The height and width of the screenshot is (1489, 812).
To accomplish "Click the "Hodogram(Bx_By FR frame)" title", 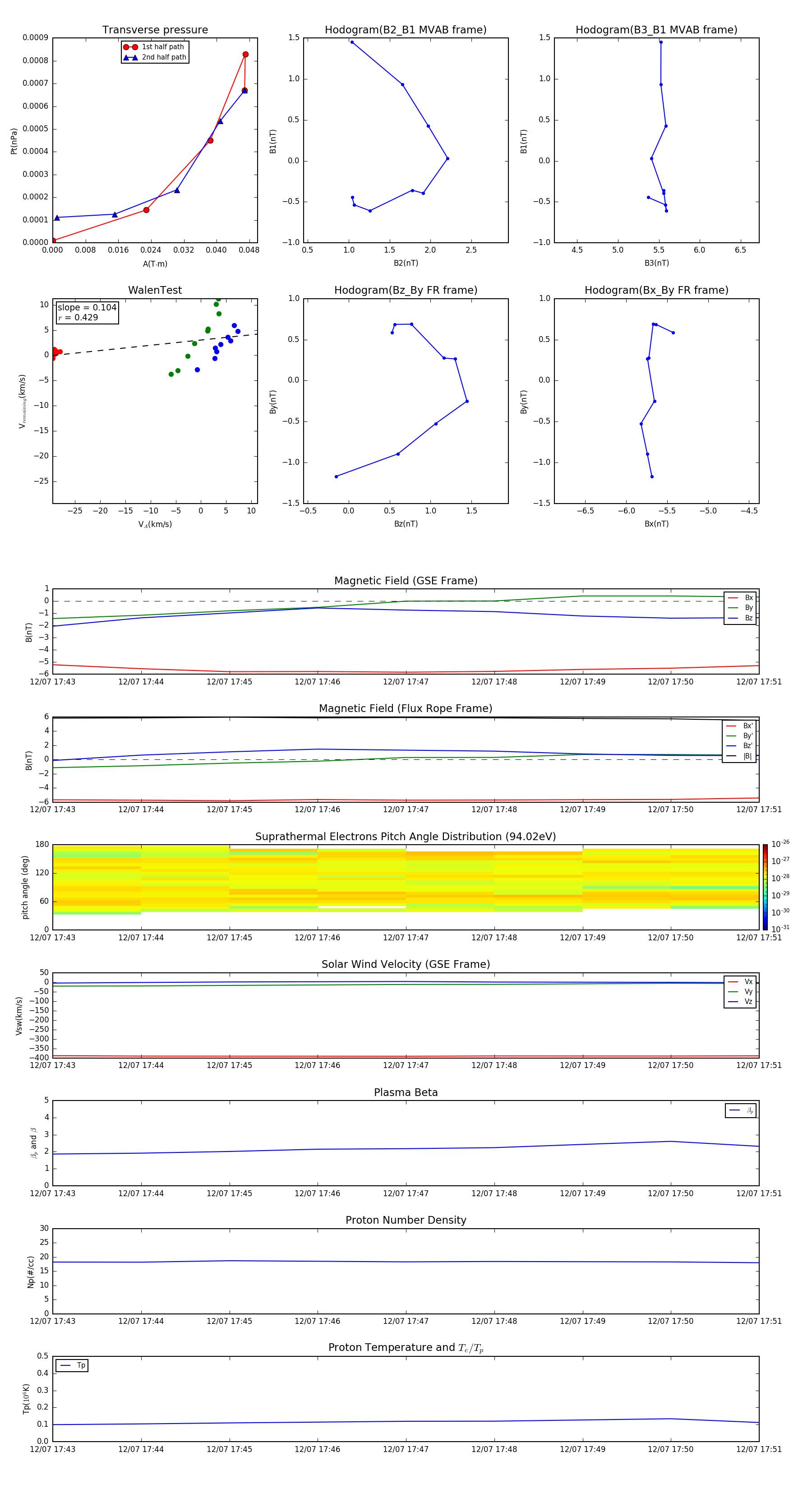I will pos(656,290).
